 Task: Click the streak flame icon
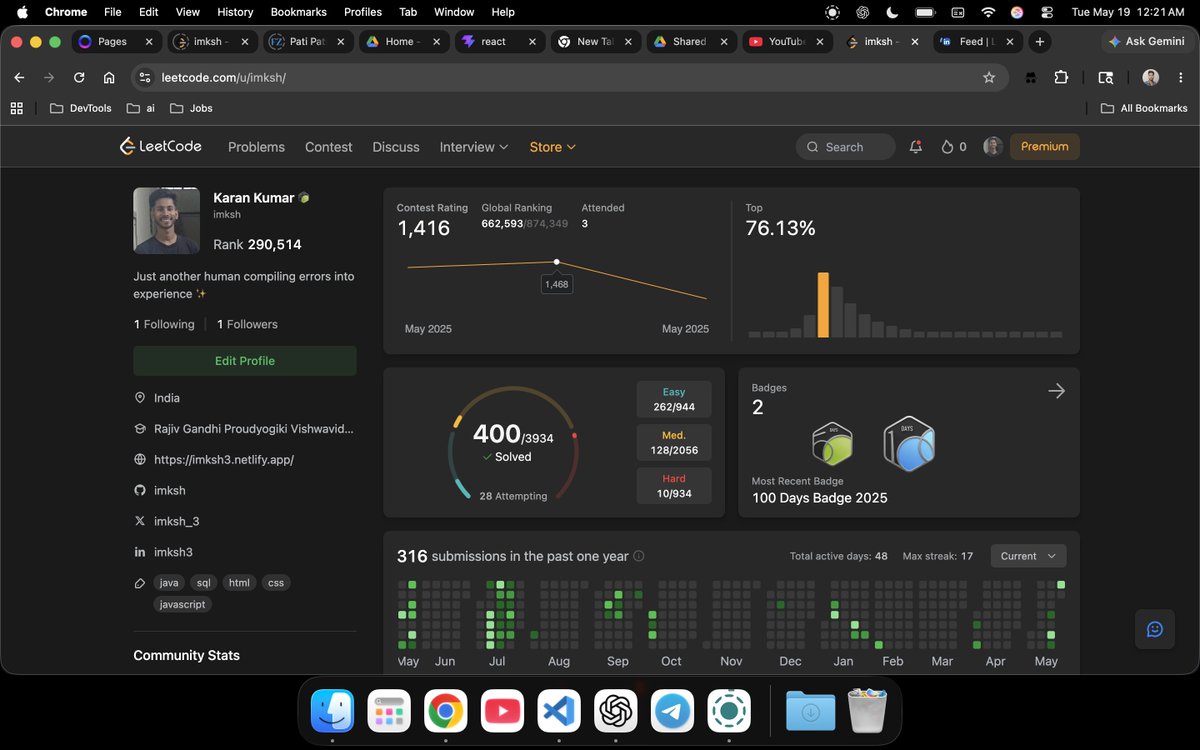pos(947,147)
